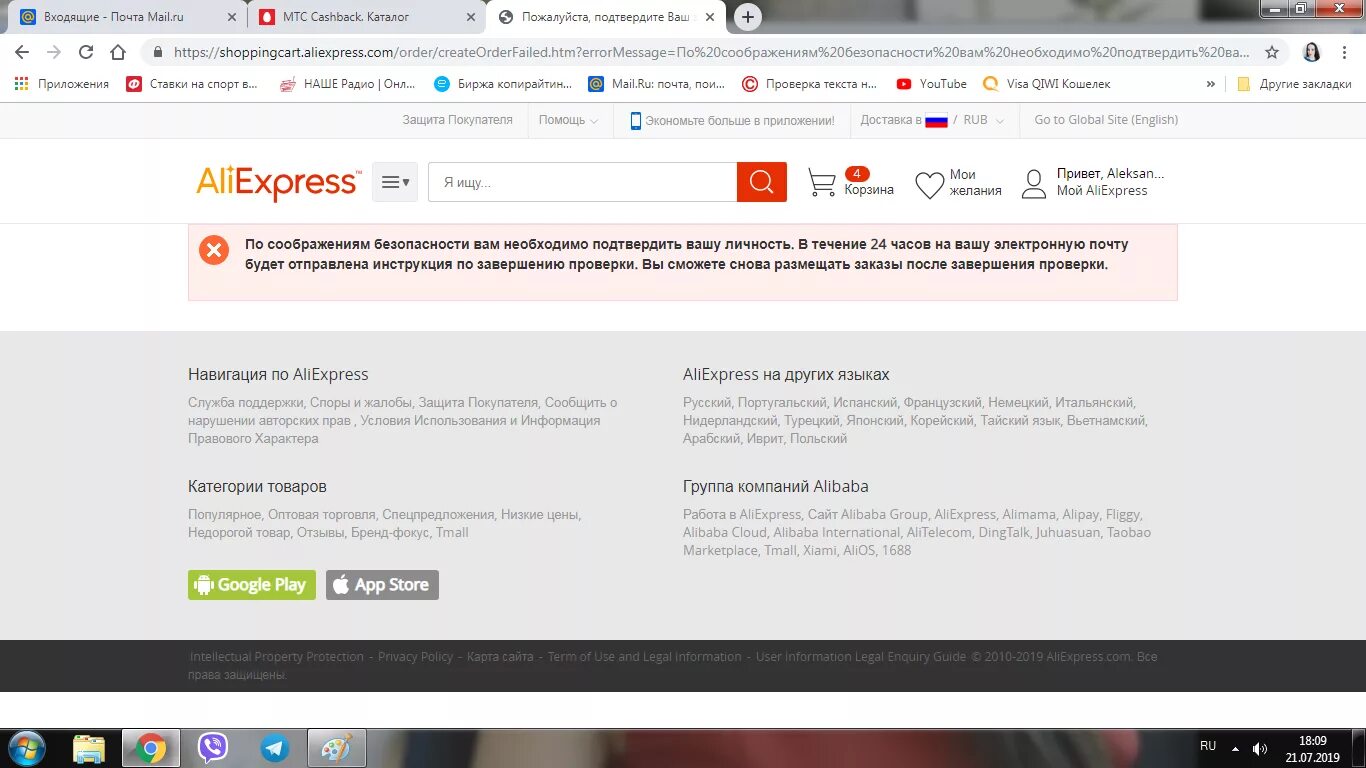Click Оптовая торговля footer link
This screenshot has width=1366, height=768.
click(321, 515)
